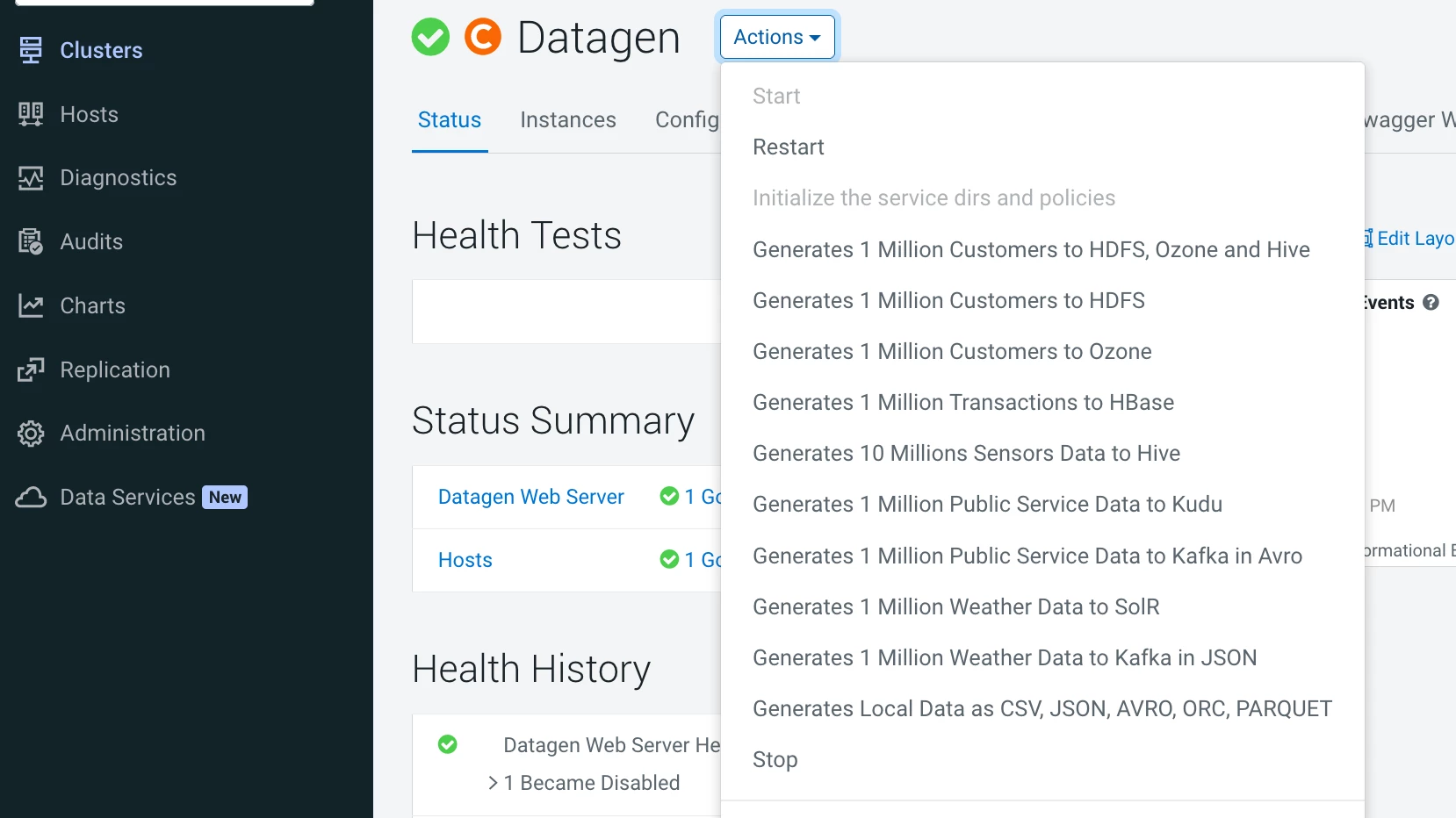
Task: Switch to the Status tab
Action: 450,120
